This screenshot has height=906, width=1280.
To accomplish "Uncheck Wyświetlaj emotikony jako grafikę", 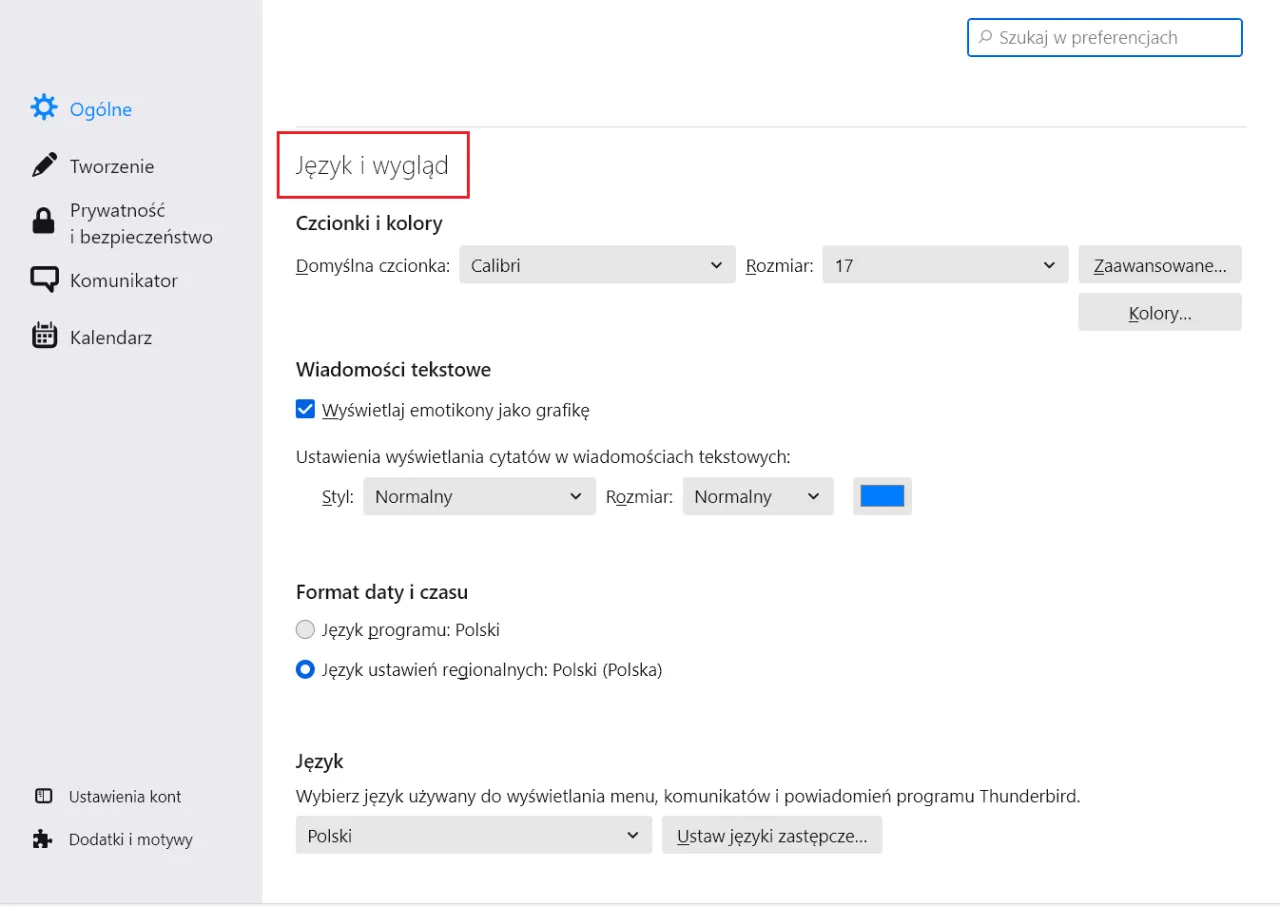I will [x=305, y=409].
